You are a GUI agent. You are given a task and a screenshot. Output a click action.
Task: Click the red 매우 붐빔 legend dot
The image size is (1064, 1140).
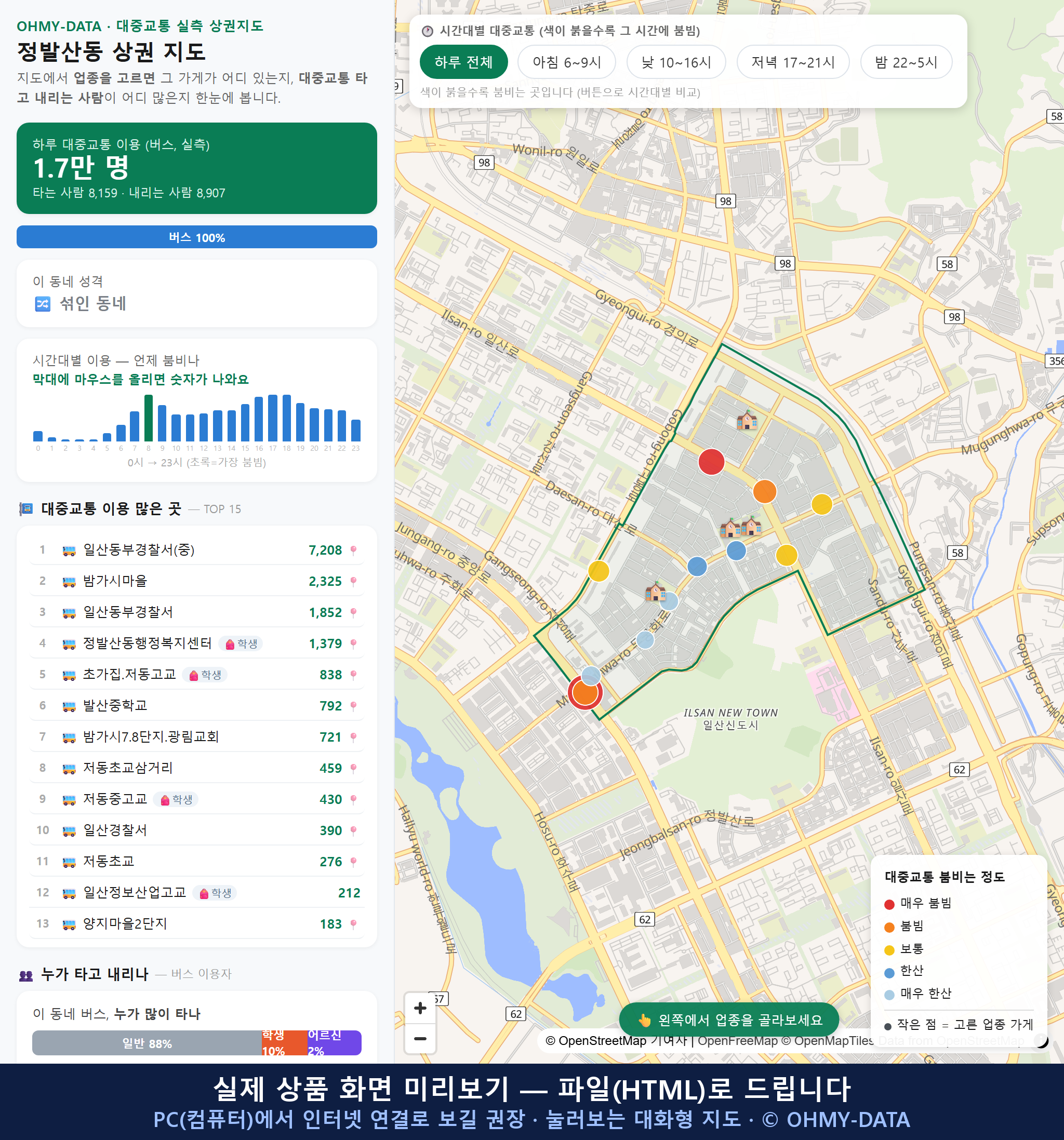coord(889,904)
